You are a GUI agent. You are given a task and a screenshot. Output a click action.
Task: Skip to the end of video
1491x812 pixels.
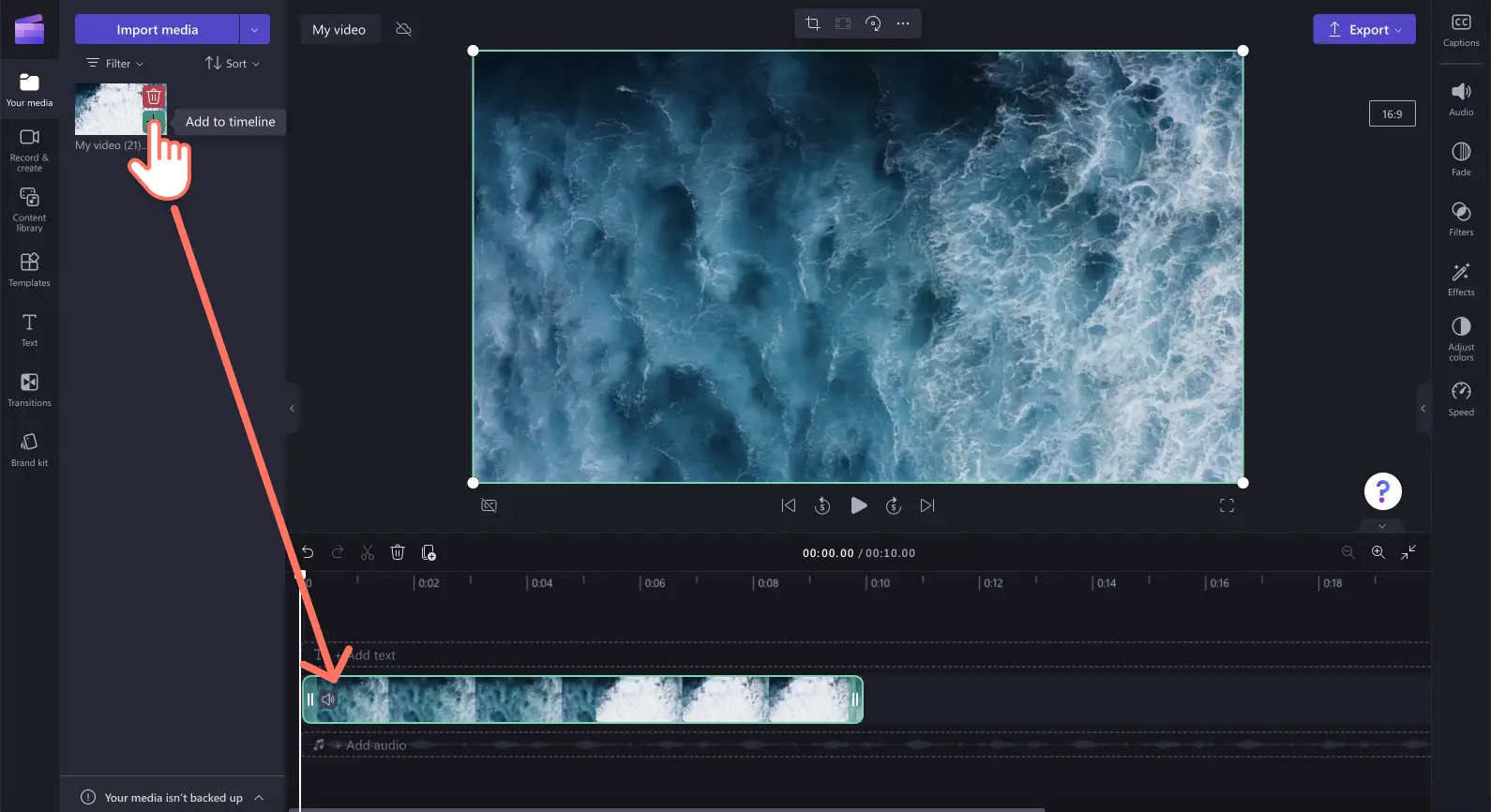click(x=927, y=505)
